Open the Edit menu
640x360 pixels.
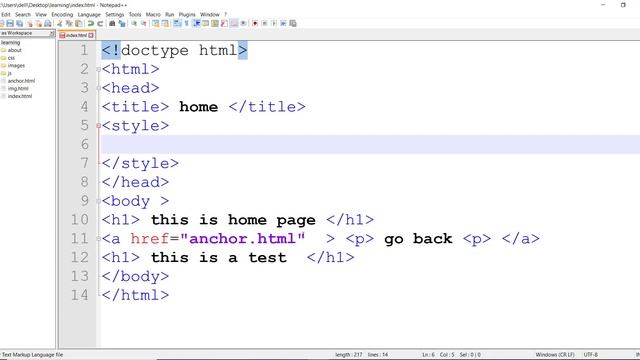click(x=6, y=14)
